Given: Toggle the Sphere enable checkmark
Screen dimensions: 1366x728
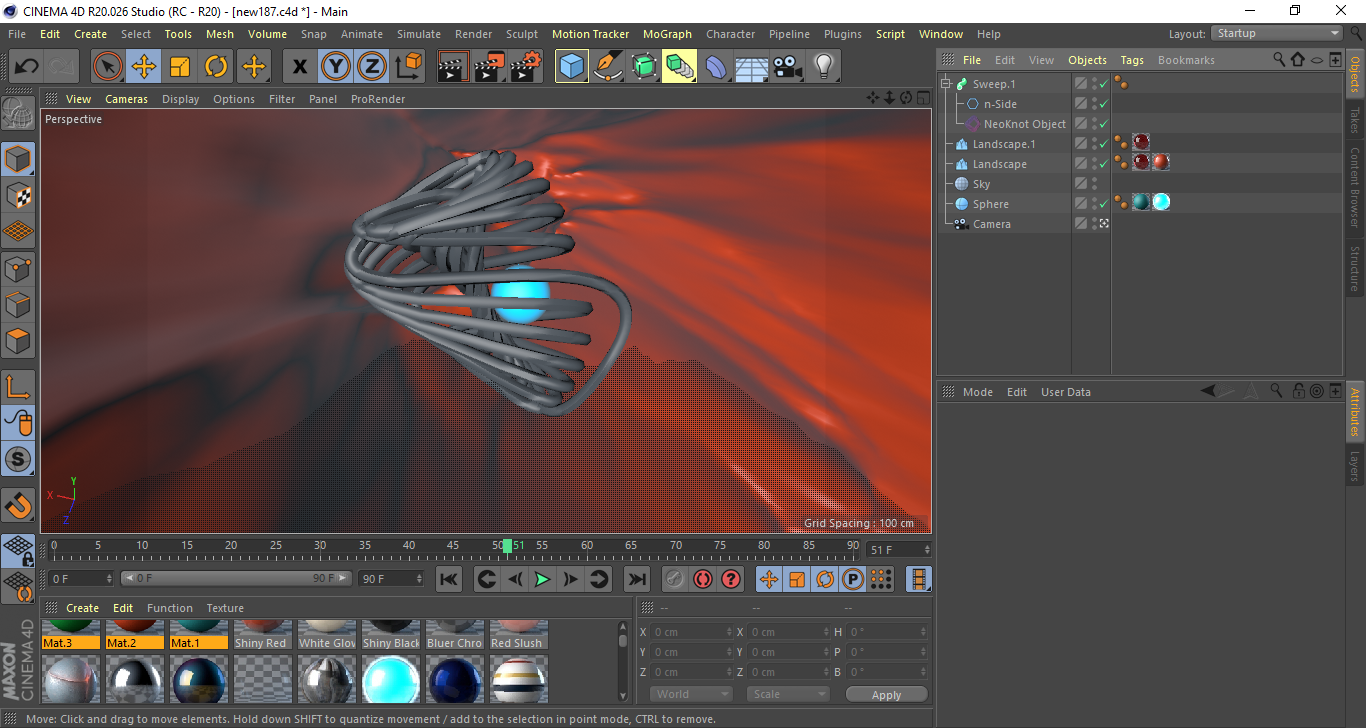Looking at the screenshot, I should [1103, 204].
